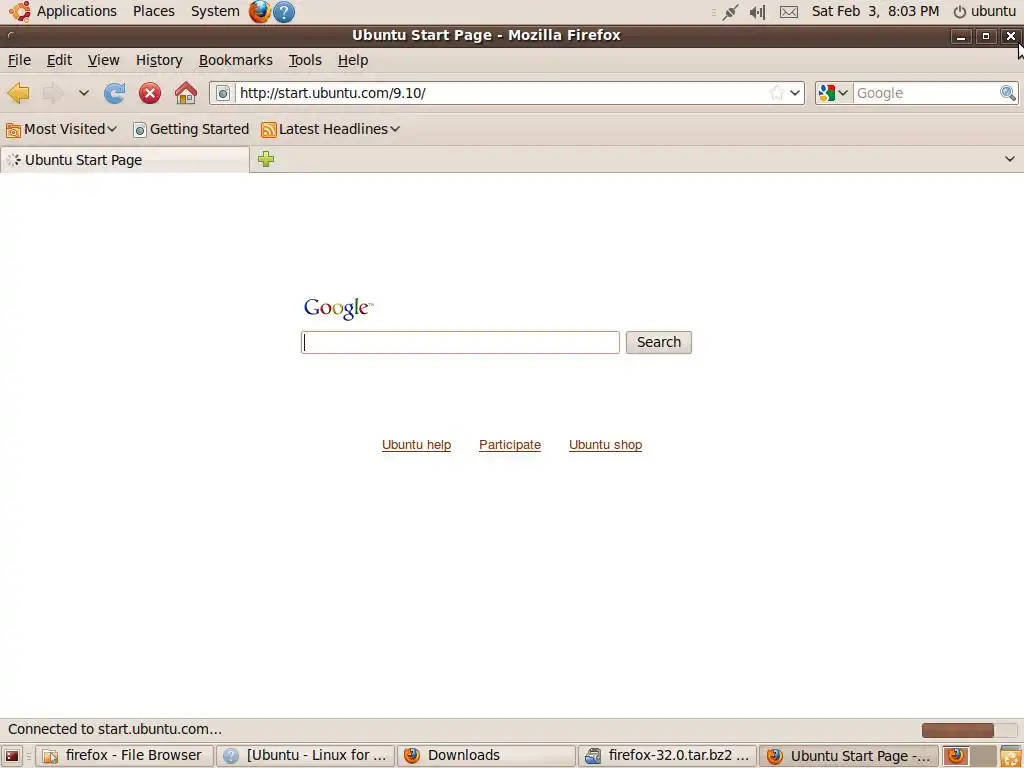Click the Firefox workspace switcher cell
Viewport: 1024px width, 768px height.
956,756
